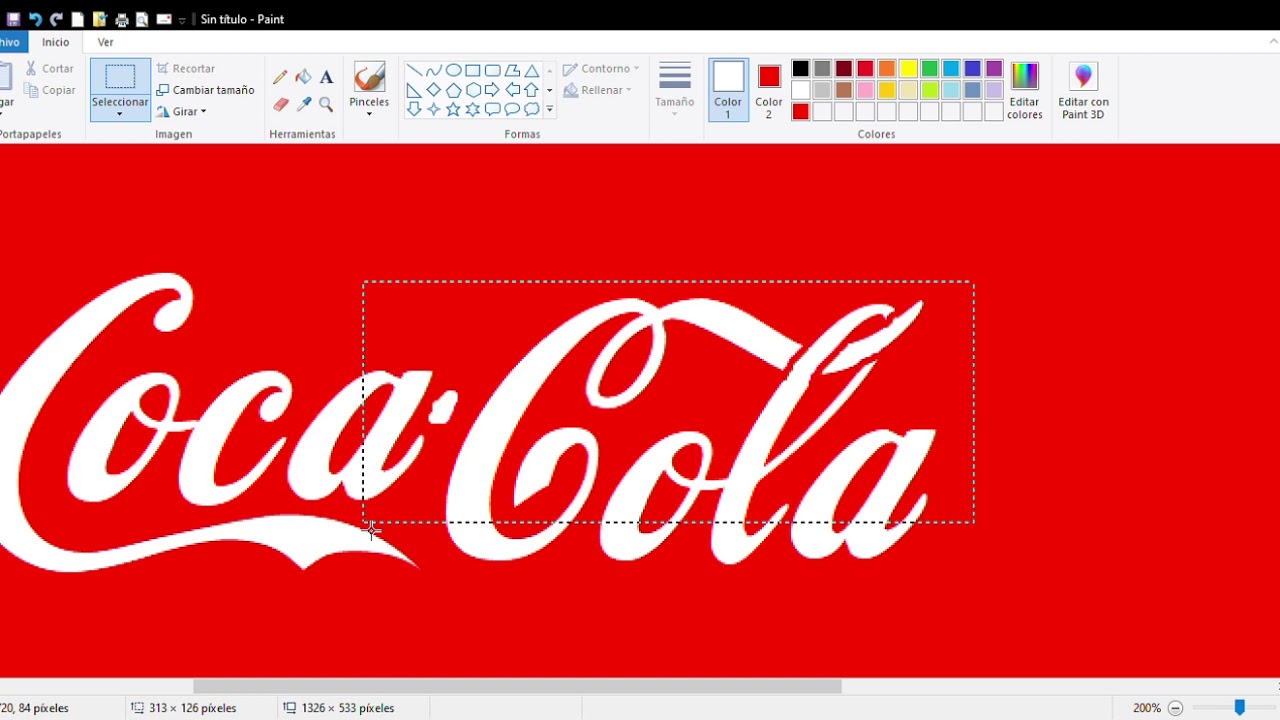The image size is (1280, 720).
Task: Switch to the Inicio ribbon tab
Action: (56, 42)
